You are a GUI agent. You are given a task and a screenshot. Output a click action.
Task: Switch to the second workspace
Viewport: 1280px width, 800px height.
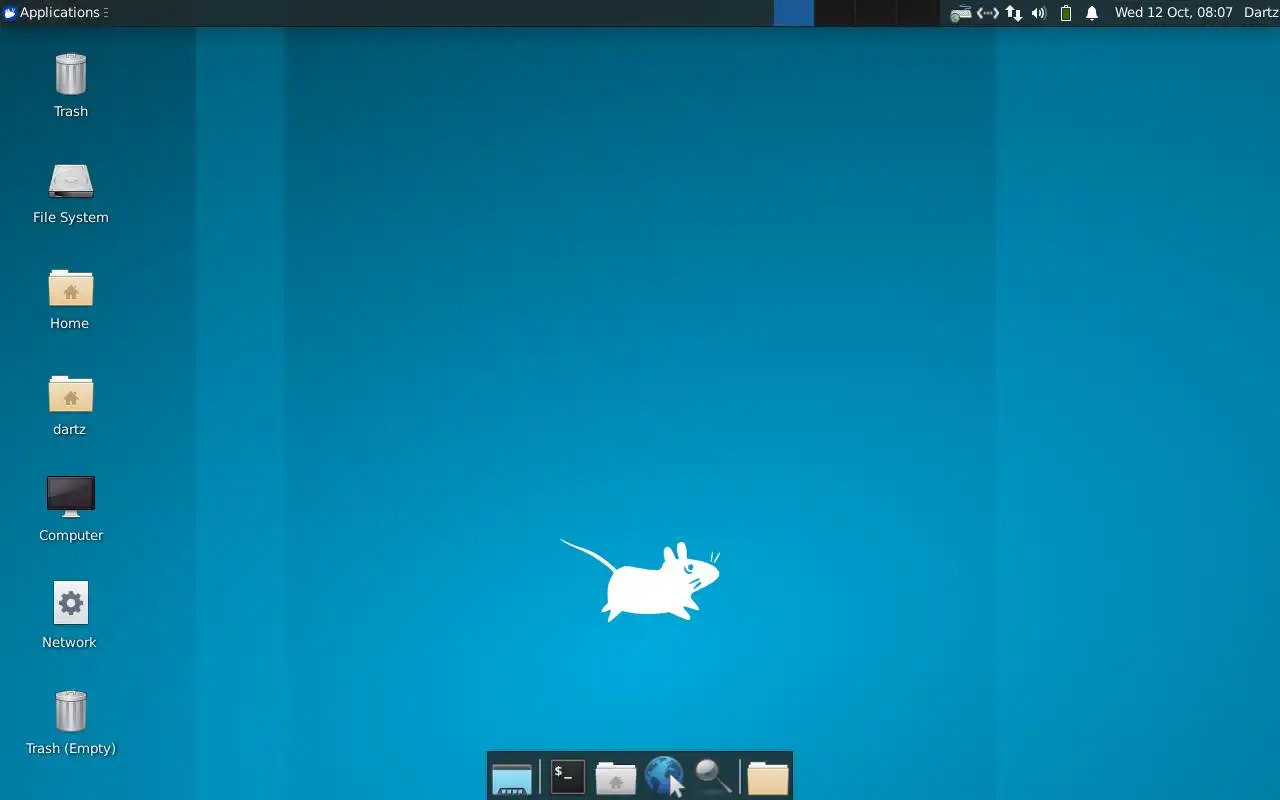point(835,13)
